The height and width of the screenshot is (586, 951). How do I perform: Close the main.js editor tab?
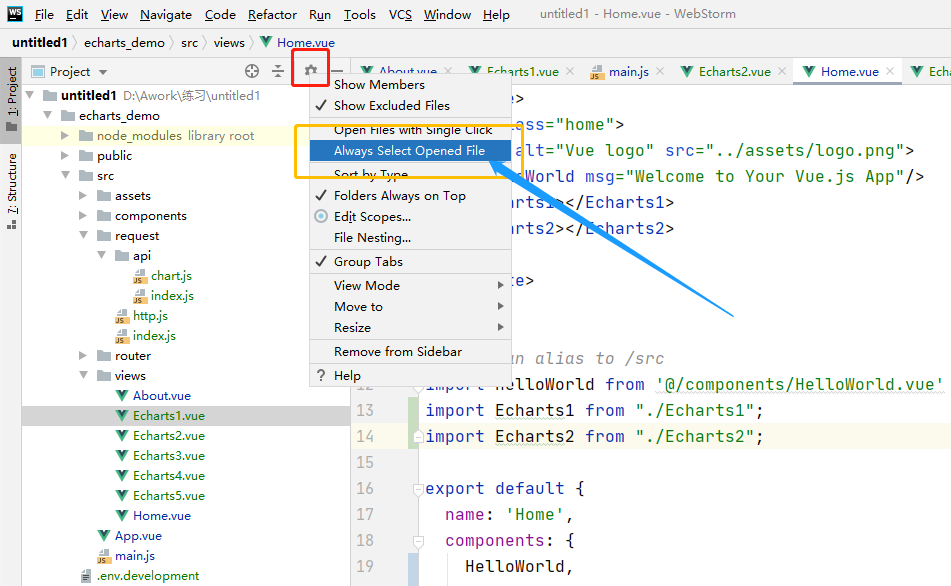pos(660,72)
